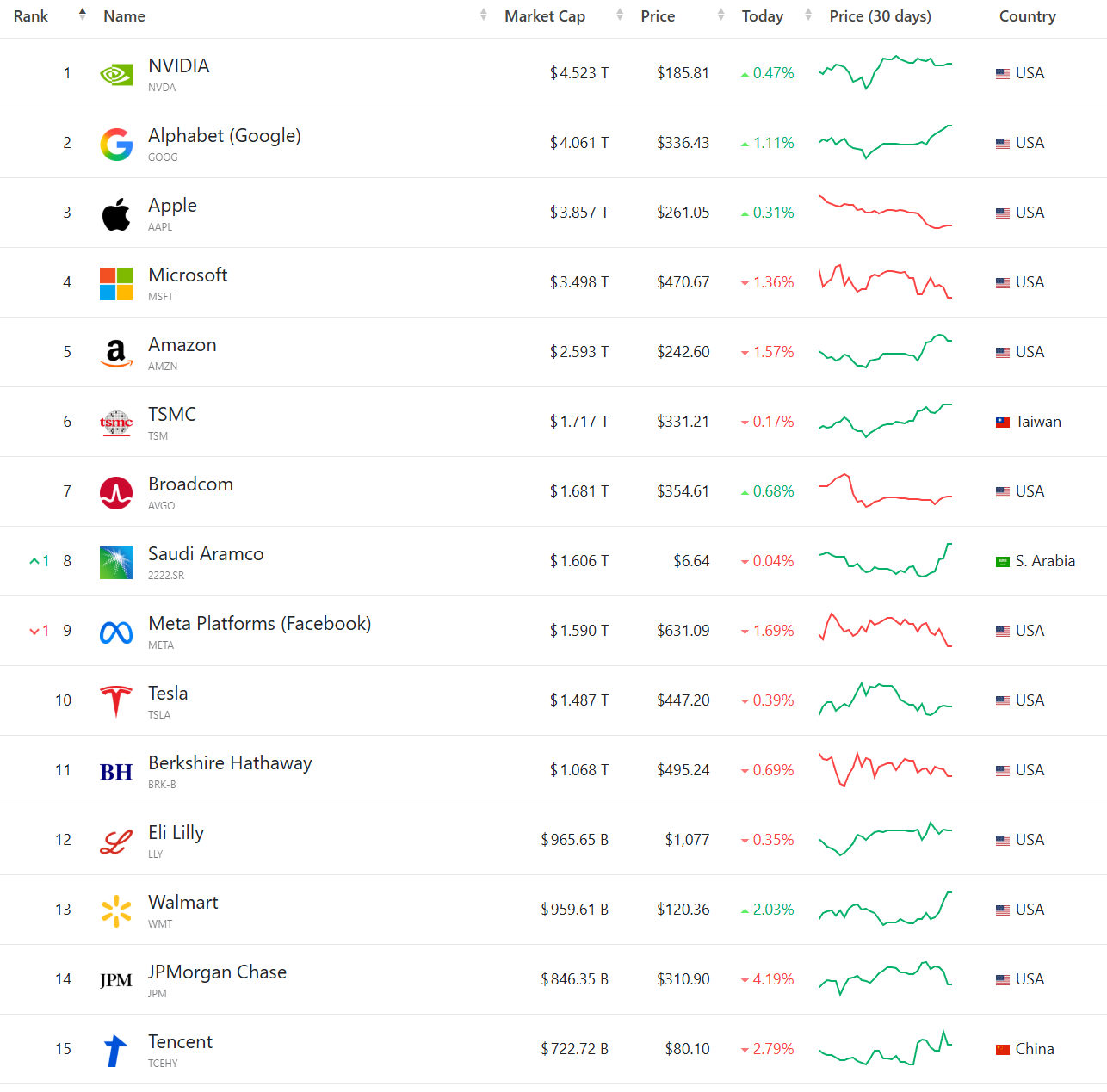Open the TSMC 30-day price chart
Image resolution: width=1107 pixels, height=1092 pixels.
tap(885, 421)
